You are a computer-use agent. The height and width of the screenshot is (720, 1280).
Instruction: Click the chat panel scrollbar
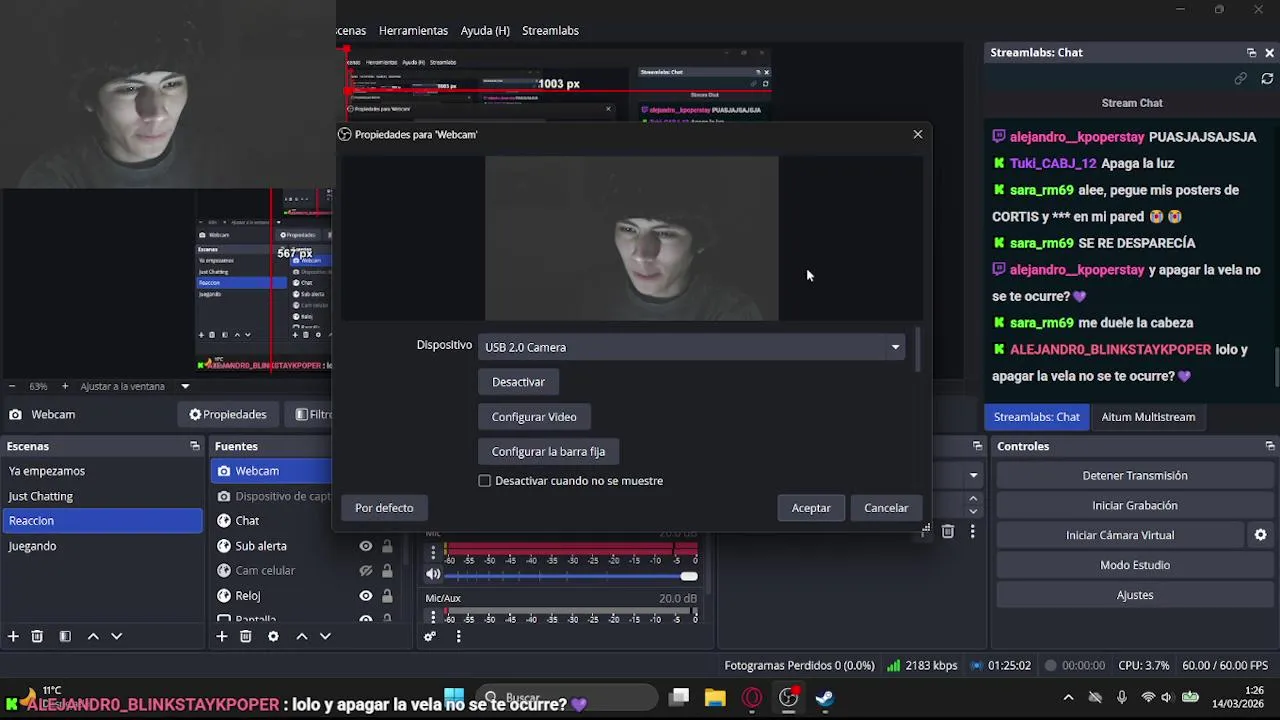coord(1276,367)
